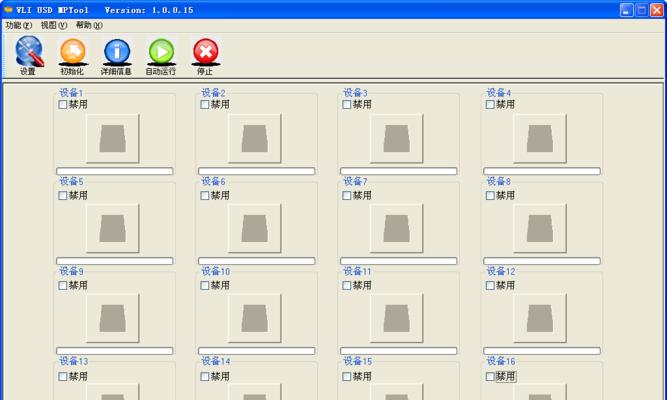Screen dimensions: 667x400
Task: Click the 设备11 device slot icon
Action: pyautogui.click(x=397, y=318)
